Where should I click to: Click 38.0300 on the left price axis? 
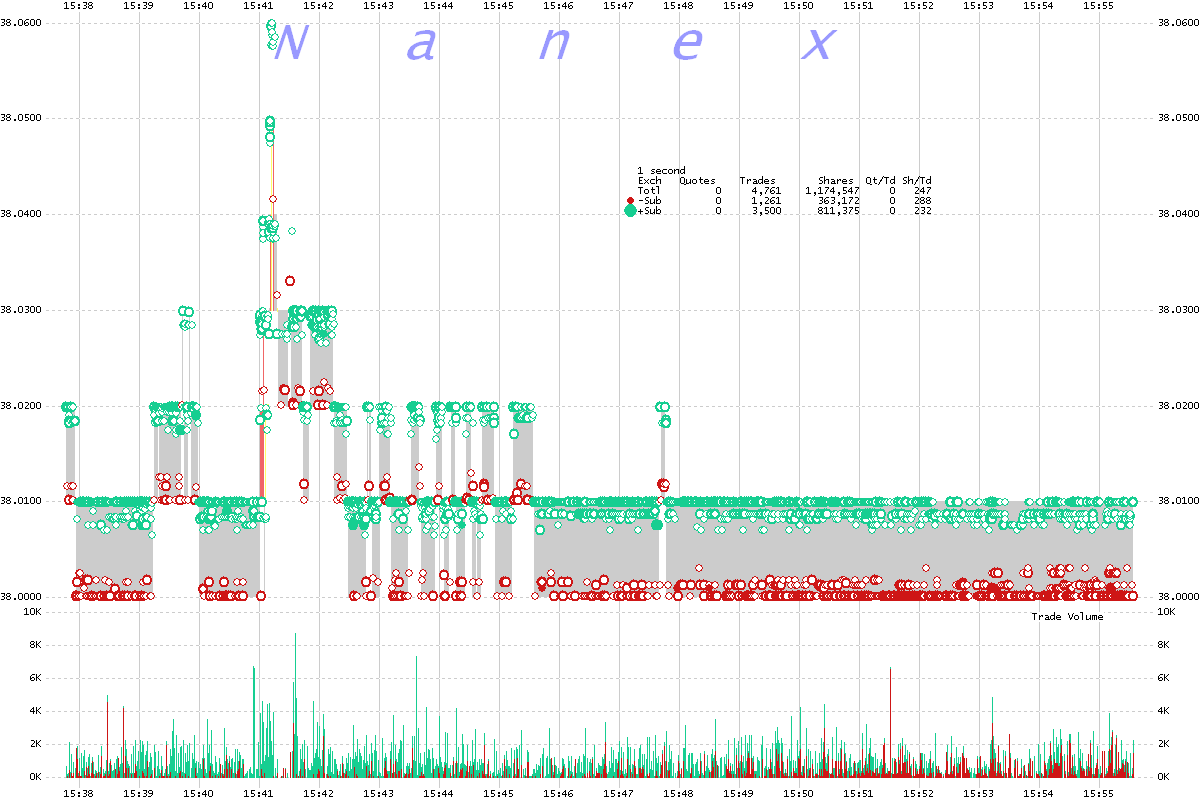22,310
